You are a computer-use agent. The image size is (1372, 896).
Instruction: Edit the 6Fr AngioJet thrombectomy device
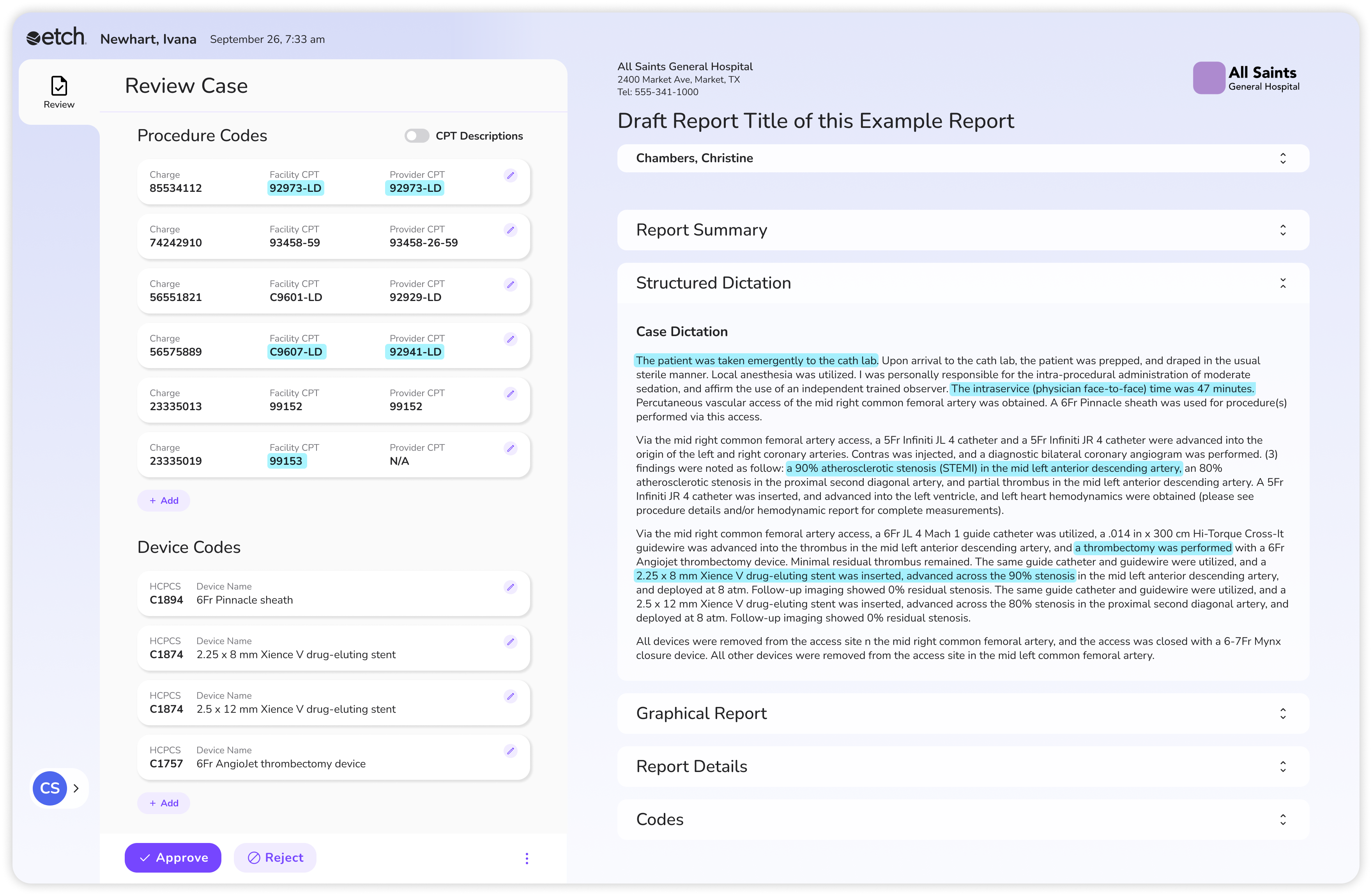click(510, 751)
